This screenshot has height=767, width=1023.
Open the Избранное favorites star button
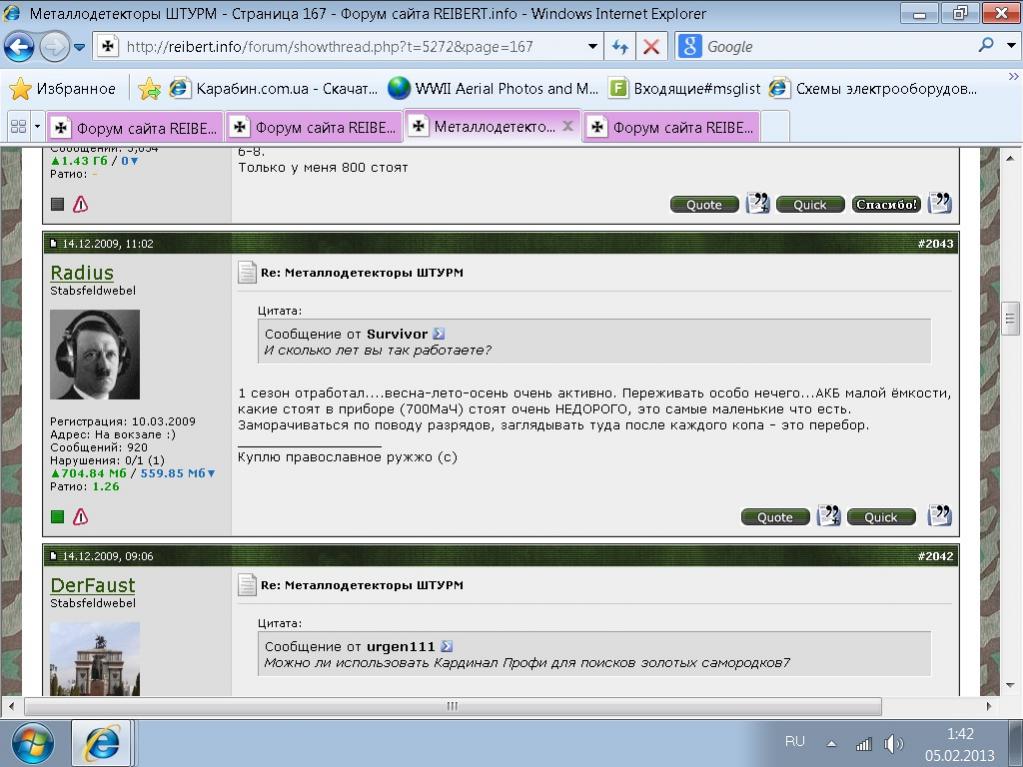63,89
